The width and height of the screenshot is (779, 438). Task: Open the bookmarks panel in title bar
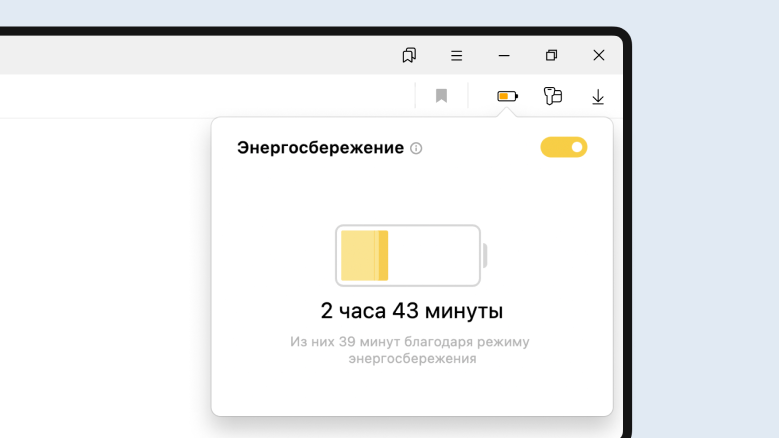tap(409, 55)
